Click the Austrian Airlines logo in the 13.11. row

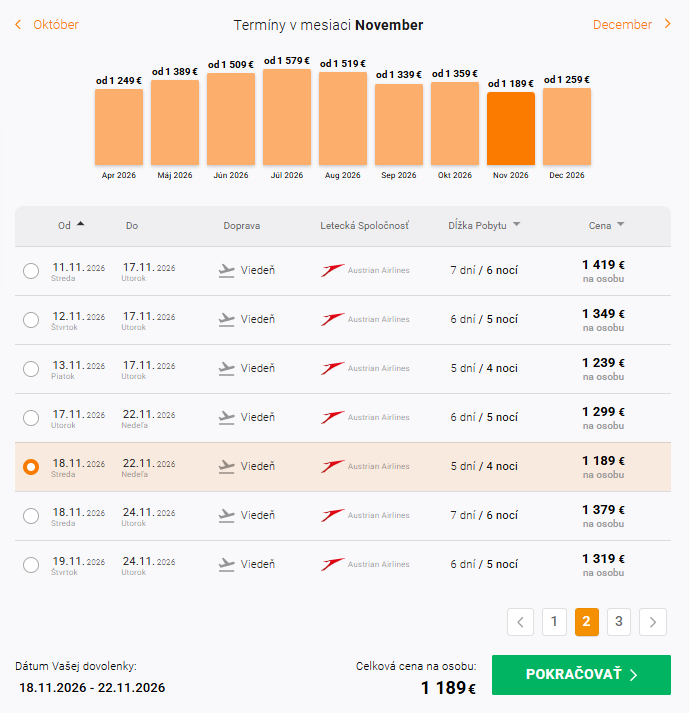tap(333, 368)
